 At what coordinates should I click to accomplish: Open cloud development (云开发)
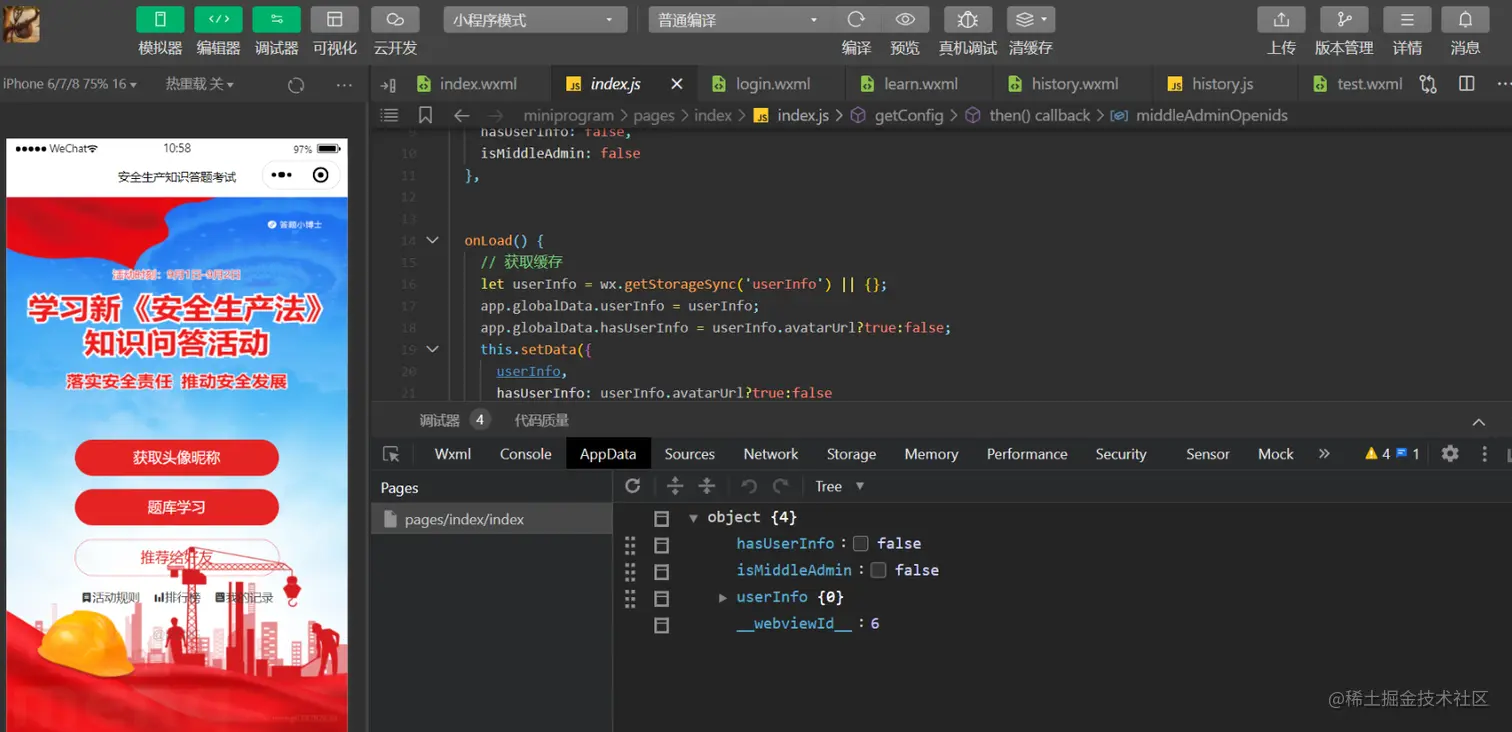395,20
